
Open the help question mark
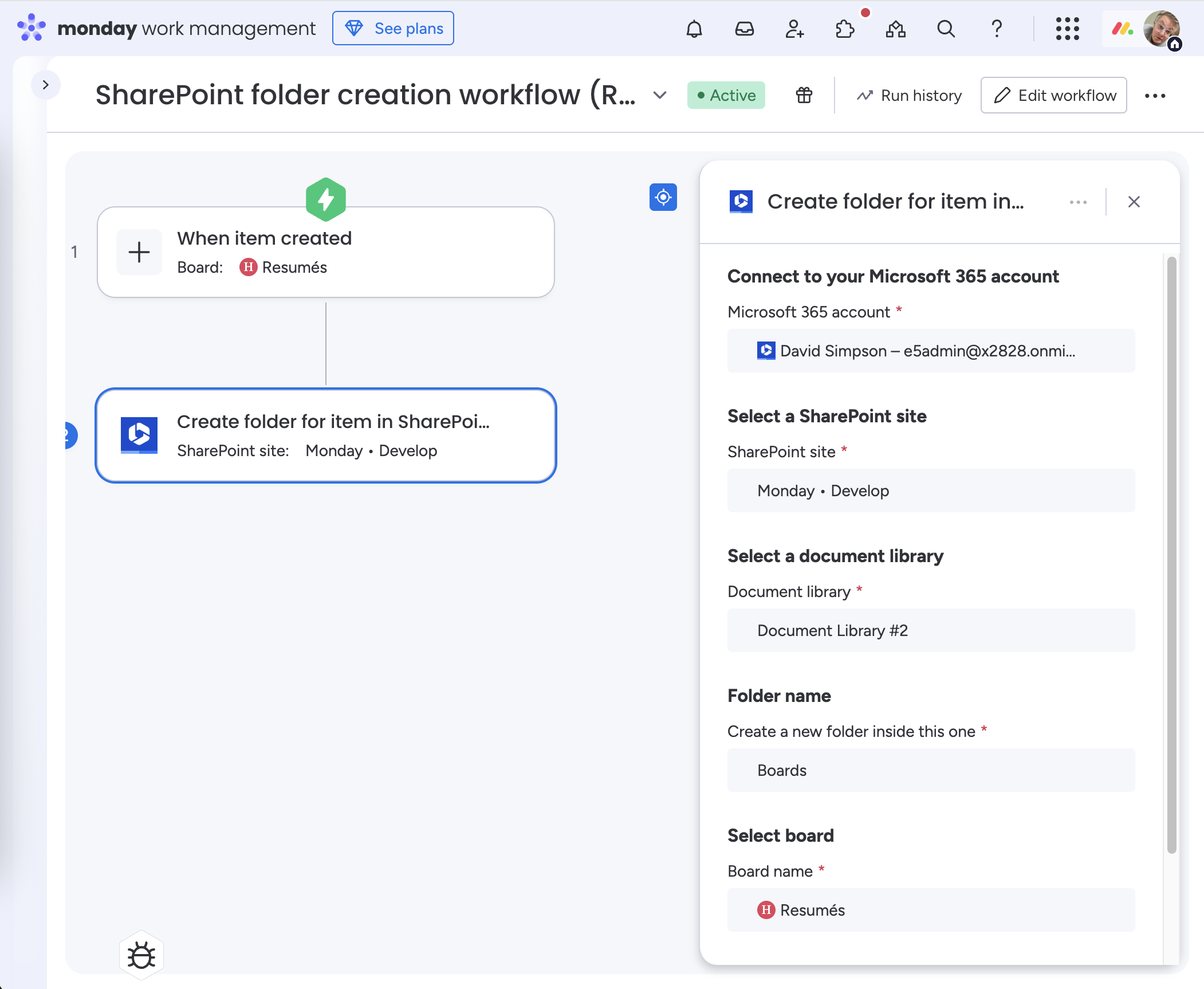[997, 29]
